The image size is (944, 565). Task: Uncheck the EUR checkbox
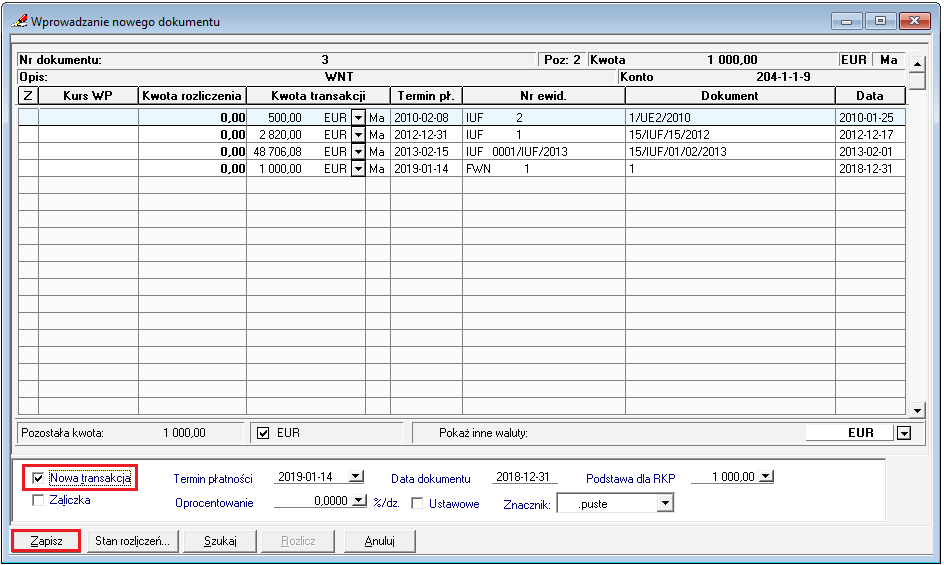263,433
